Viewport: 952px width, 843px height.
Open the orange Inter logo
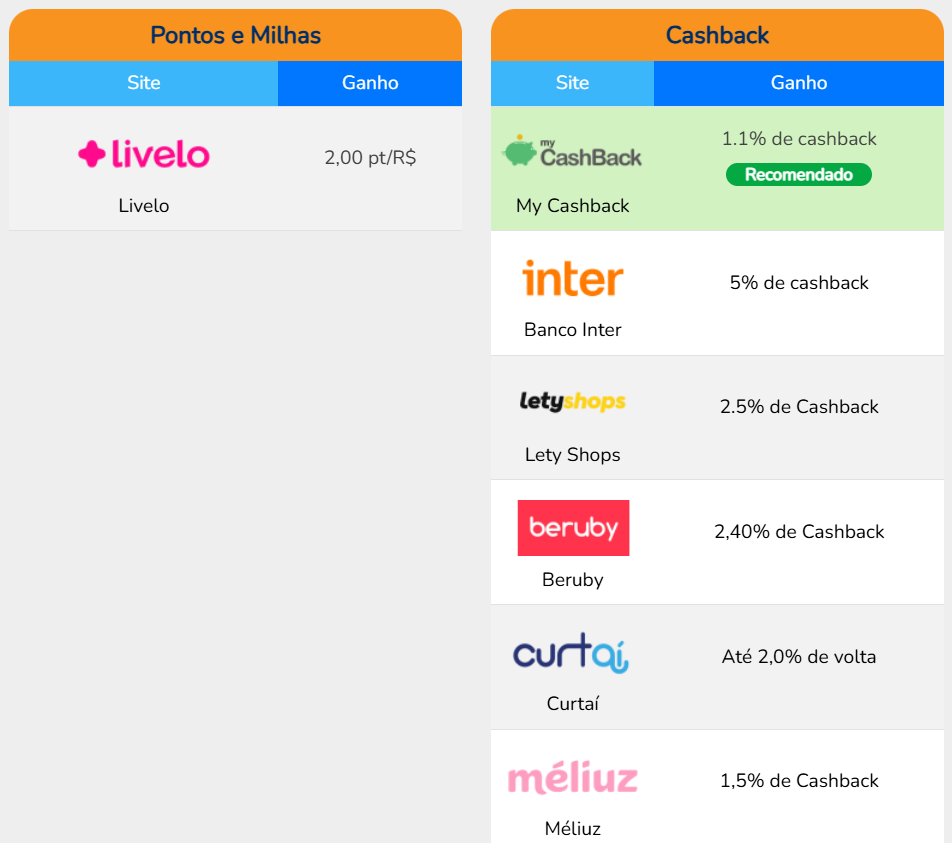pyautogui.click(x=572, y=279)
